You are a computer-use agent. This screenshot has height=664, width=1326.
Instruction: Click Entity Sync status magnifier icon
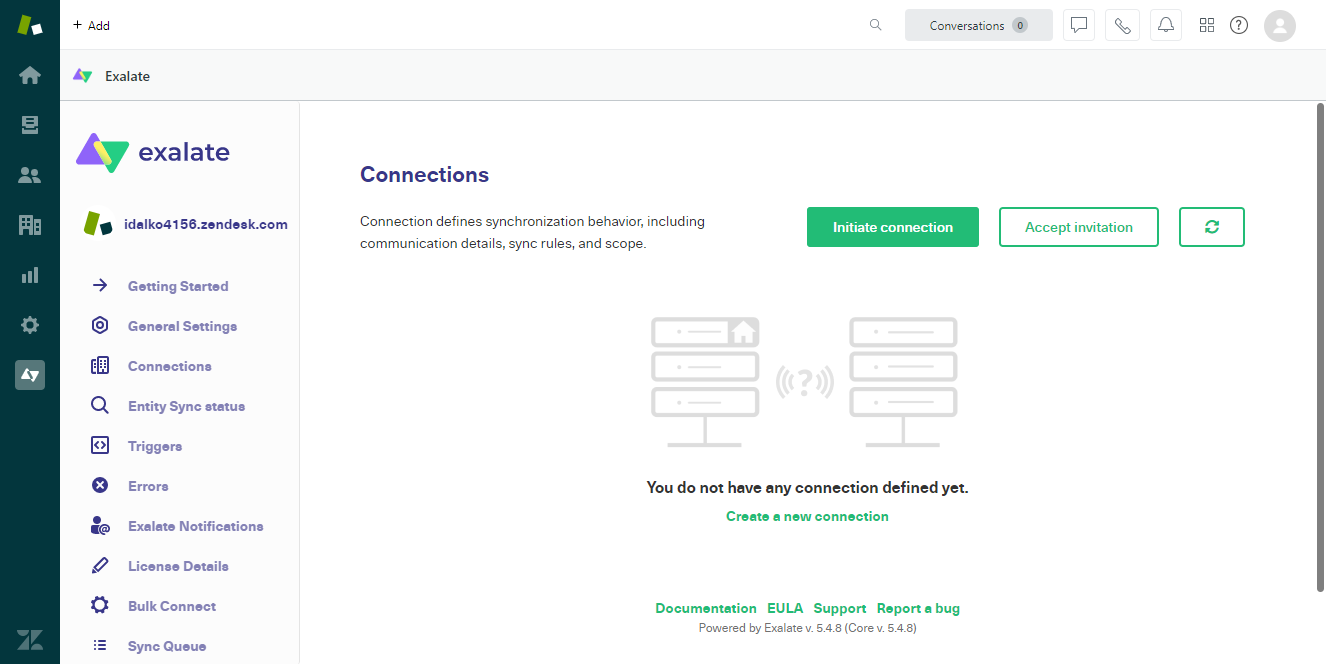[100, 406]
